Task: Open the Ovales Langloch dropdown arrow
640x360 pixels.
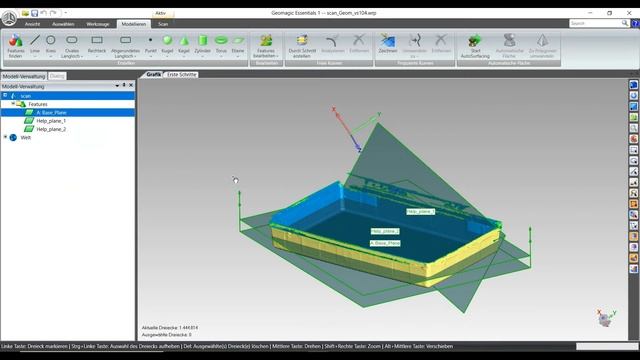Action: pyautogui.click(x=82, y=56)
